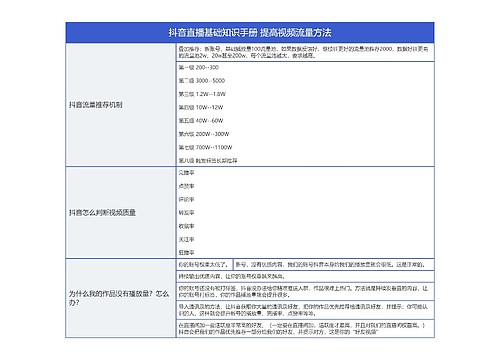Select the 评论率 item
Viewport: 500px width, 360px height.
186,199
